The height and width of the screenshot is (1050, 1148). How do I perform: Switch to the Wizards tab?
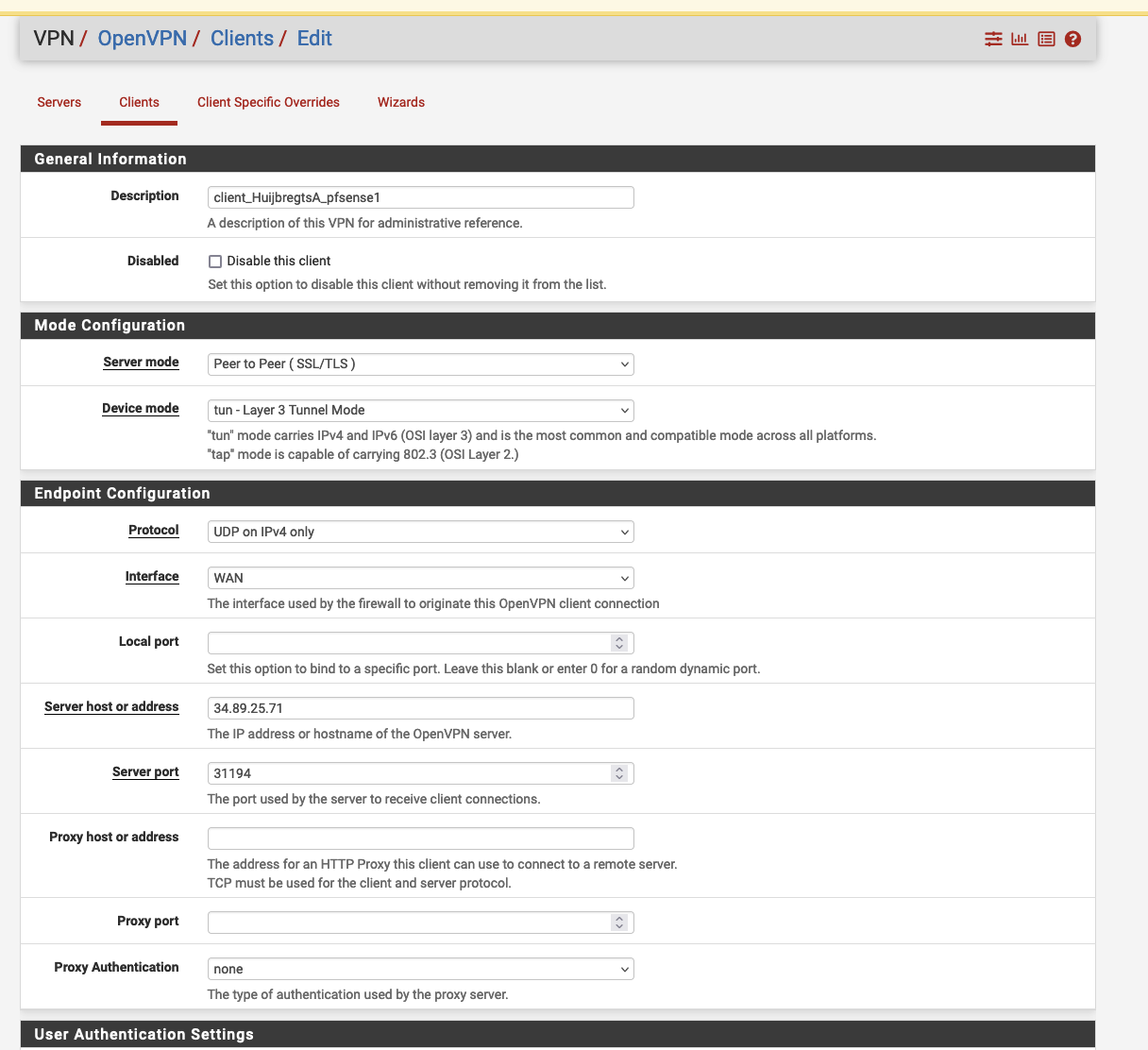(401, 102)
